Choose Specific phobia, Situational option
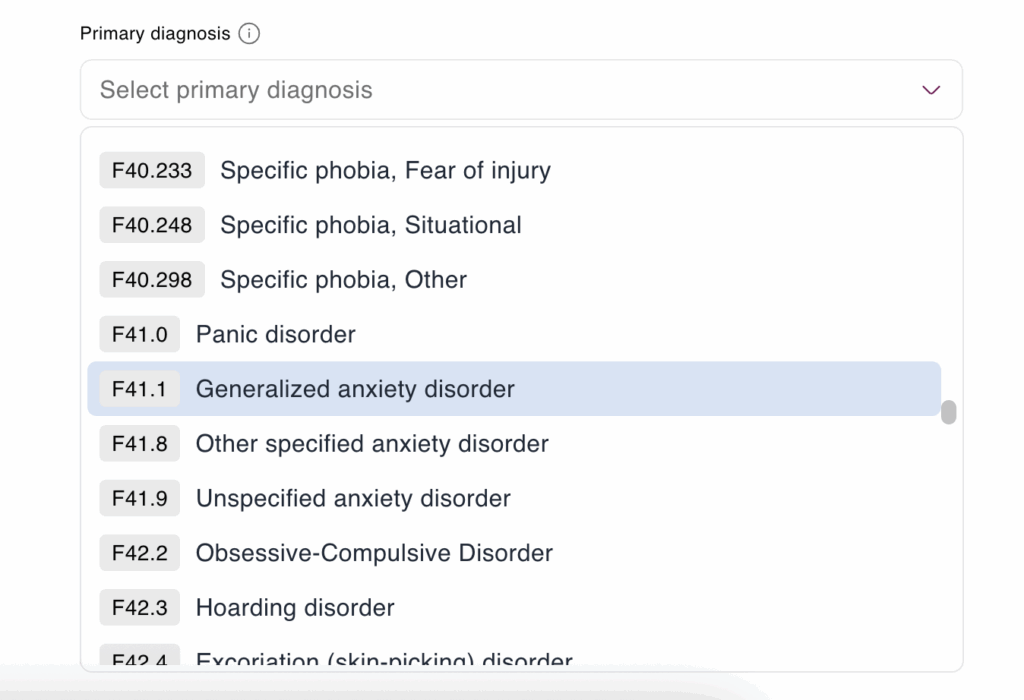The height and width of the screenshot is (700, 1024). click(371, 225)
